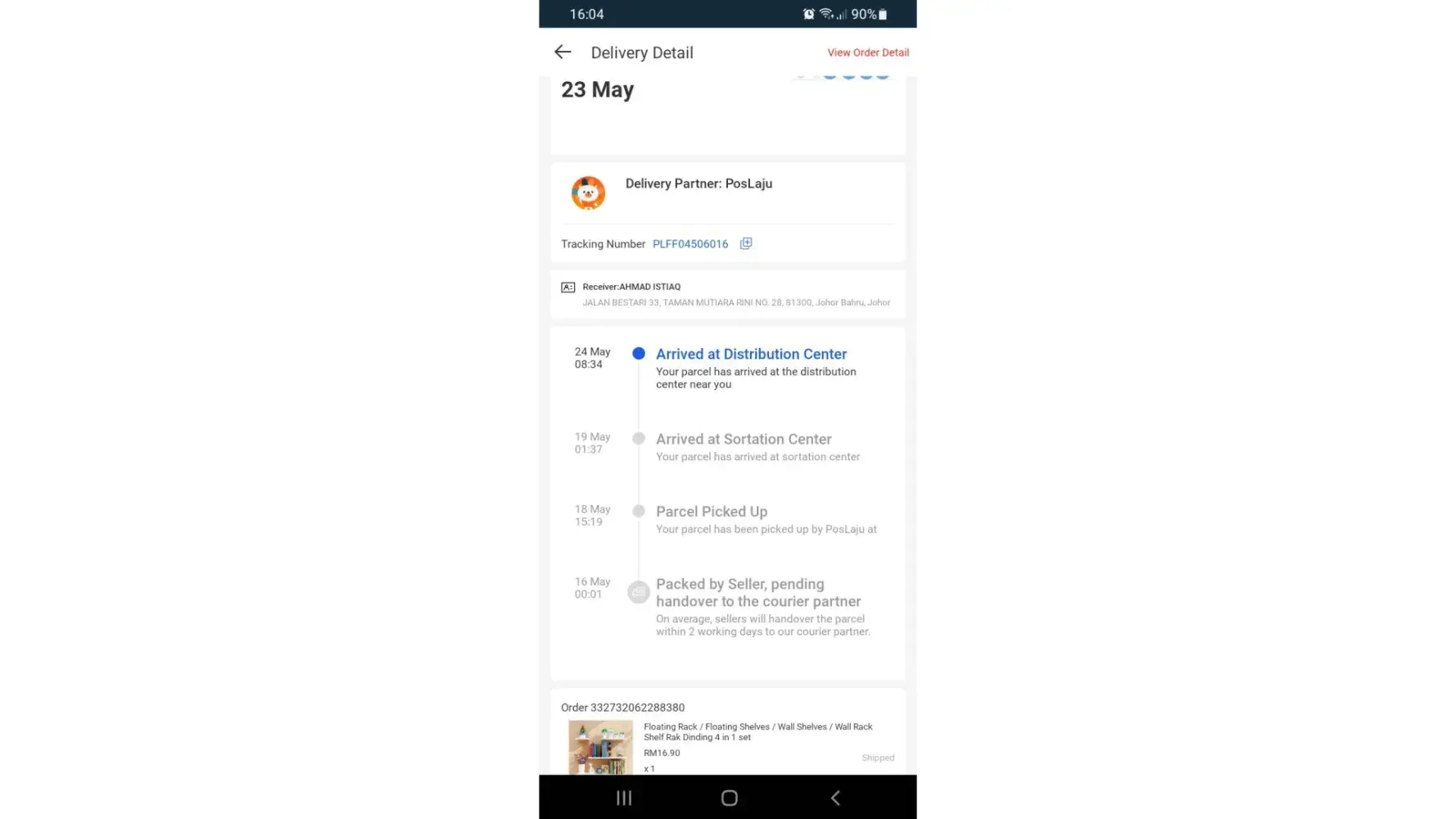Image resolution: width=1456 pixels, height=819 pixels.
Task: Tap the Packed by Seller package icon
Action: coord(638,591)
